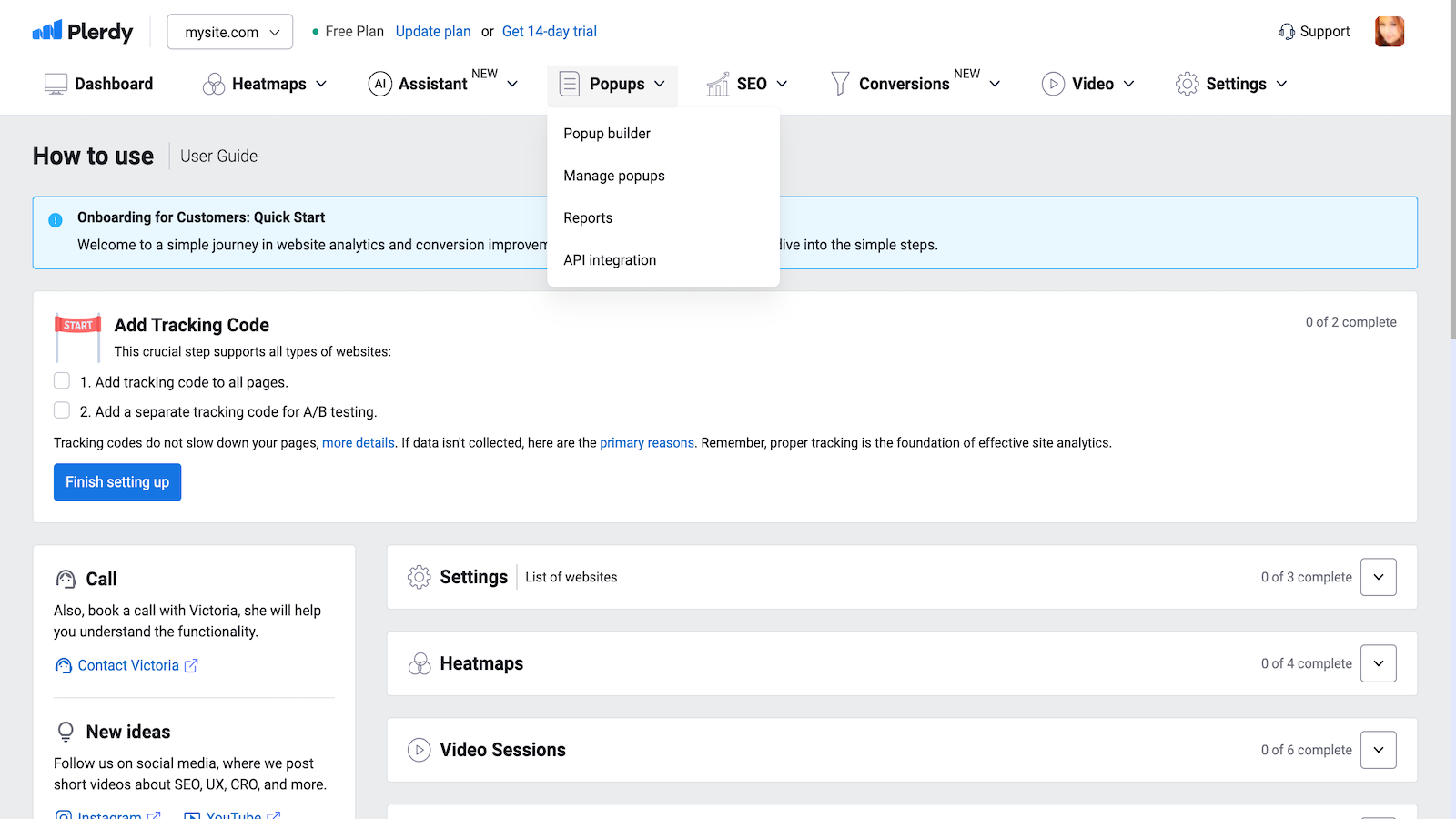Click the Settings gear icon in navbar
This screenshot has width=1456, height=819.
point(1187,84)
